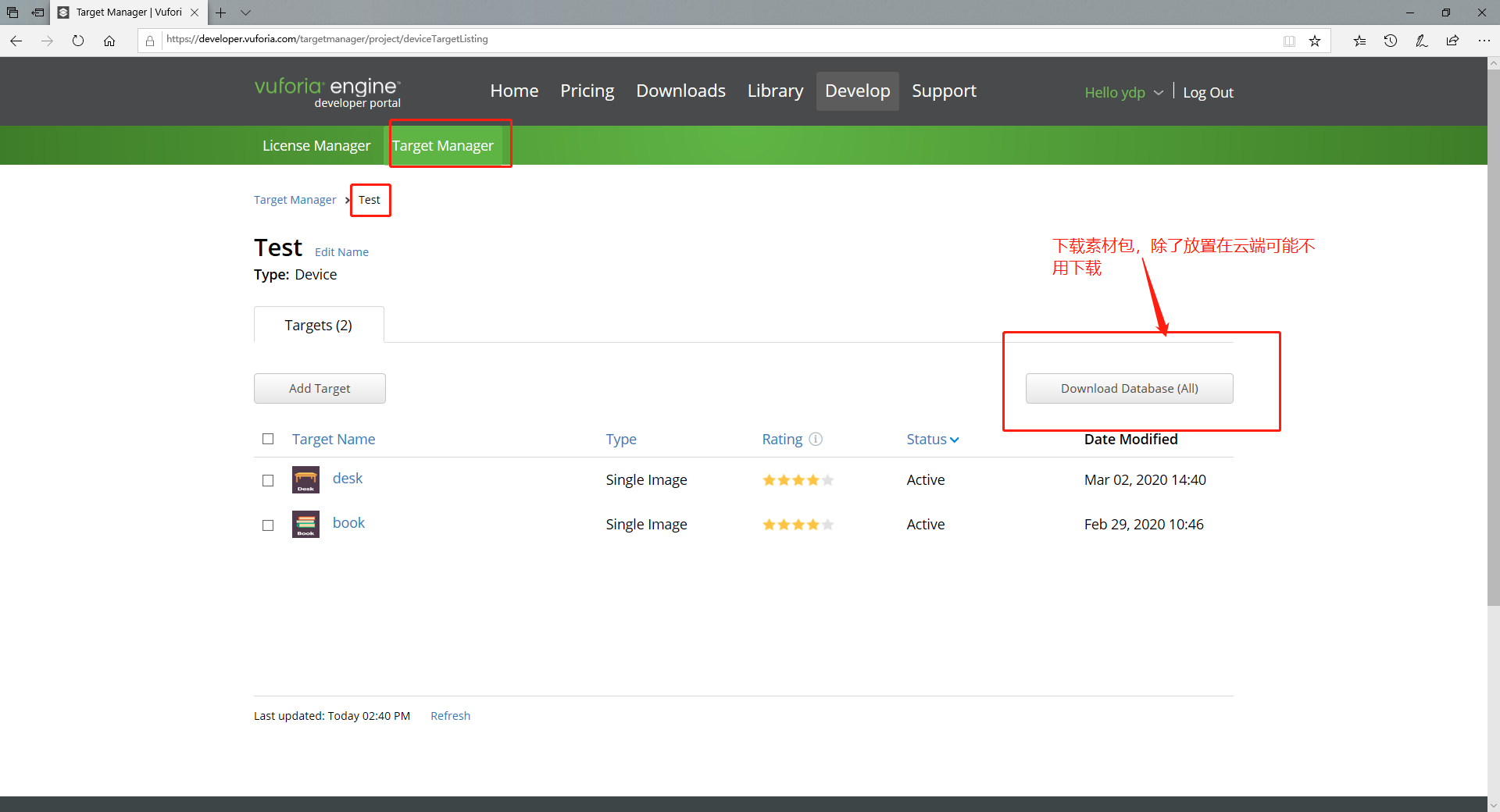
Task: Open the Support menu item
Action: click(944, 91)
